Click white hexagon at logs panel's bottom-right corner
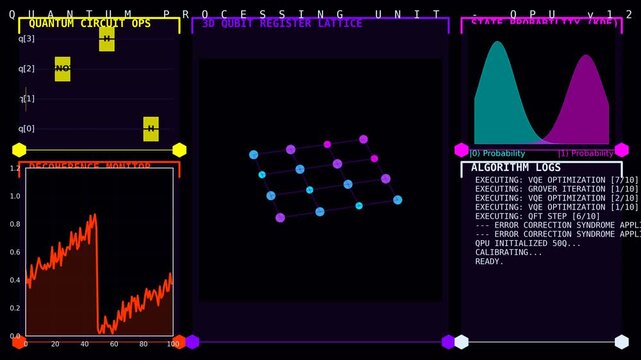Screen dimensions: 641x360 pyautogui.click(x=622, y=342)
